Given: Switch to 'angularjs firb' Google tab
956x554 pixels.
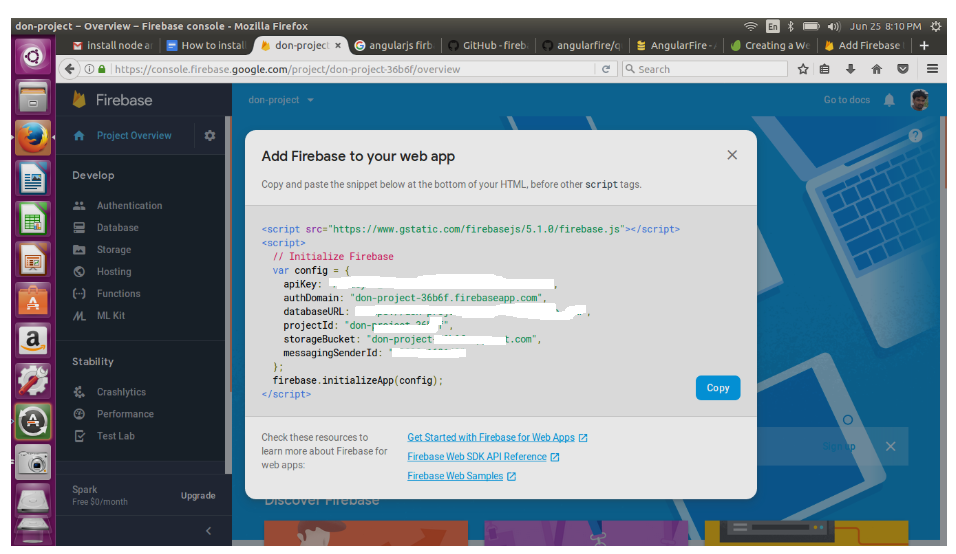Looking at the screenshot, I should (x=394, y=46).
